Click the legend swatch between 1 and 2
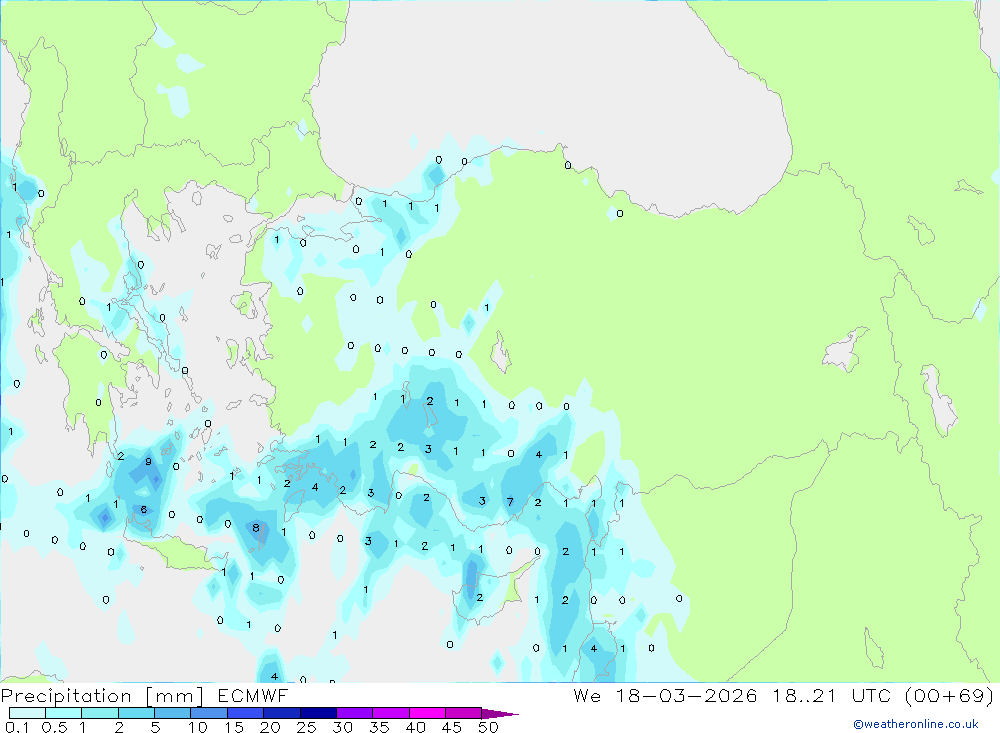The image size is (1000, 733). (x=99, y=713)
